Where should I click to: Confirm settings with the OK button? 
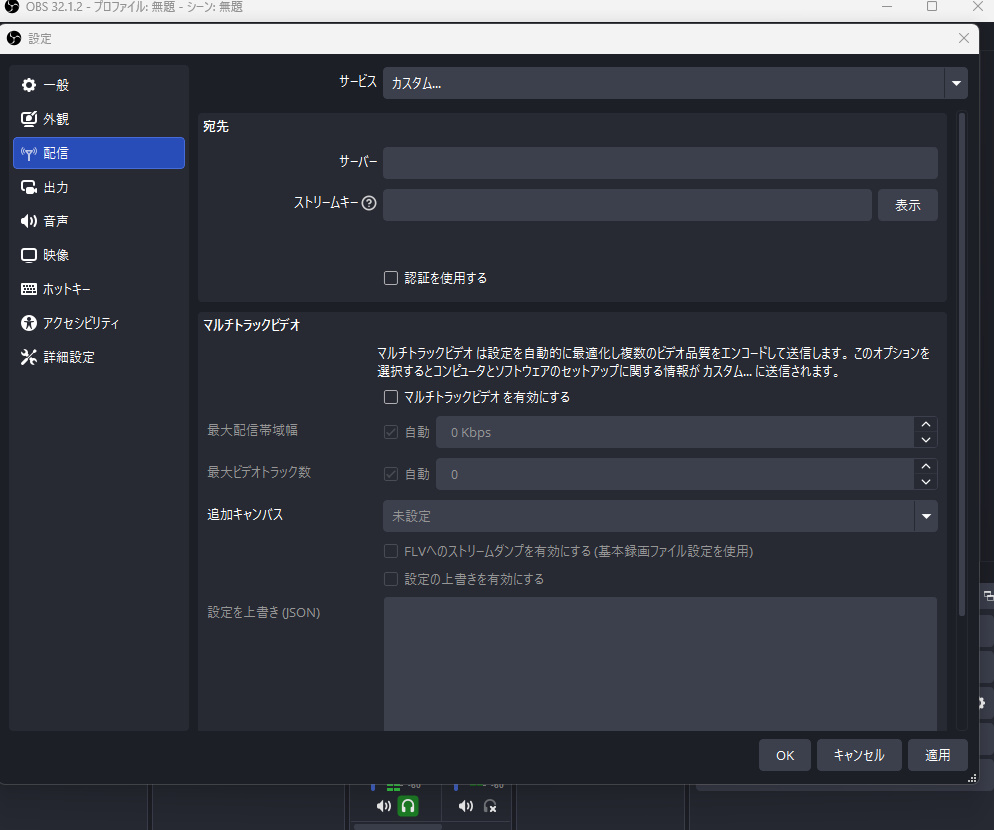pyautogui.click(x=785, y=755)
